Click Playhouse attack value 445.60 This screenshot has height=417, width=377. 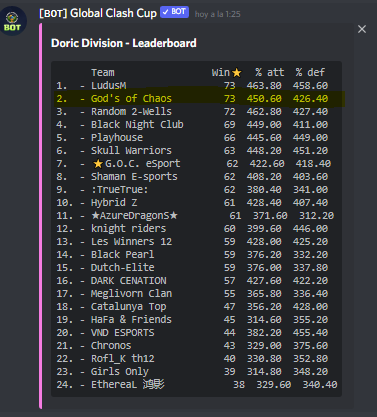(264, 137)
